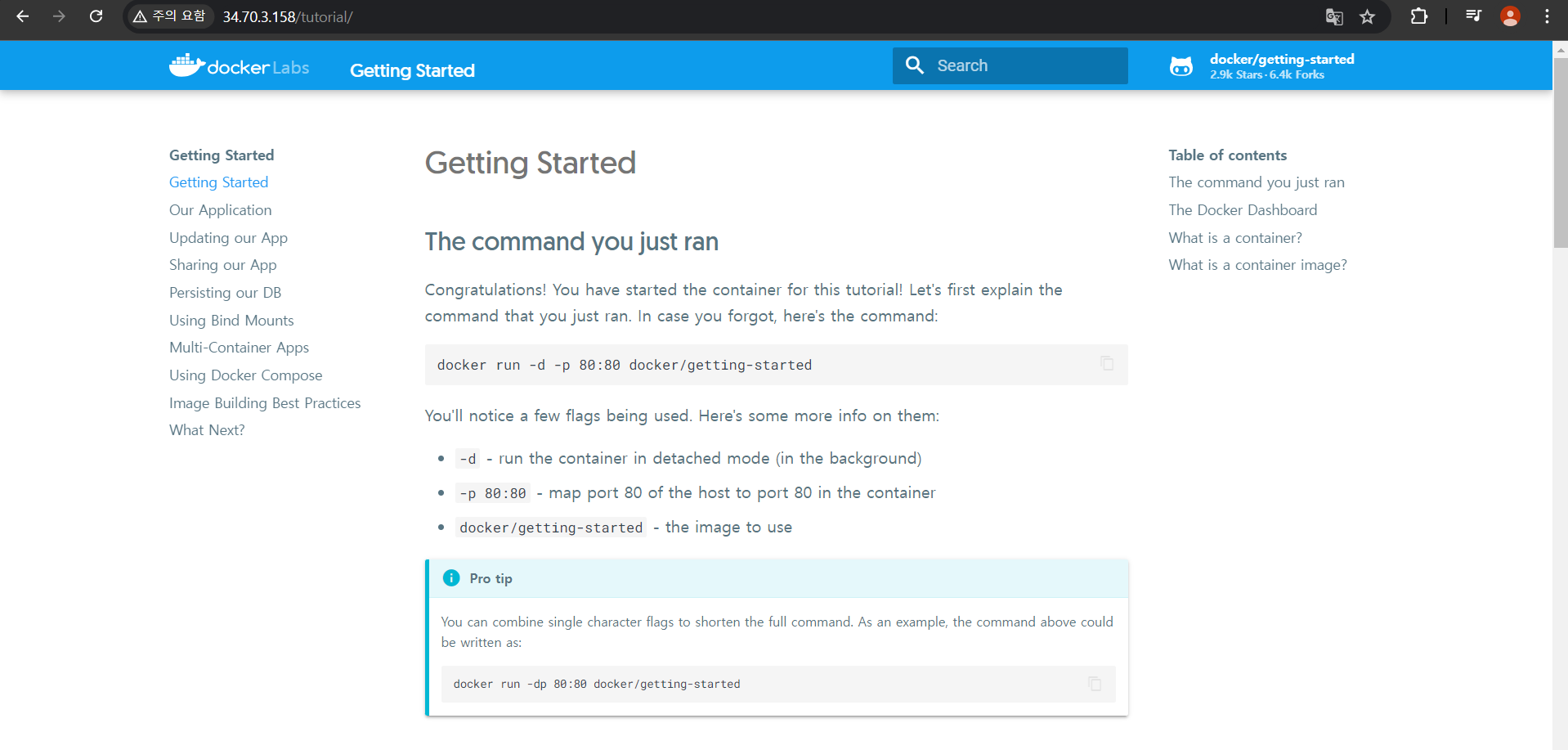Open Using Docker Compose page

point(245,375)
